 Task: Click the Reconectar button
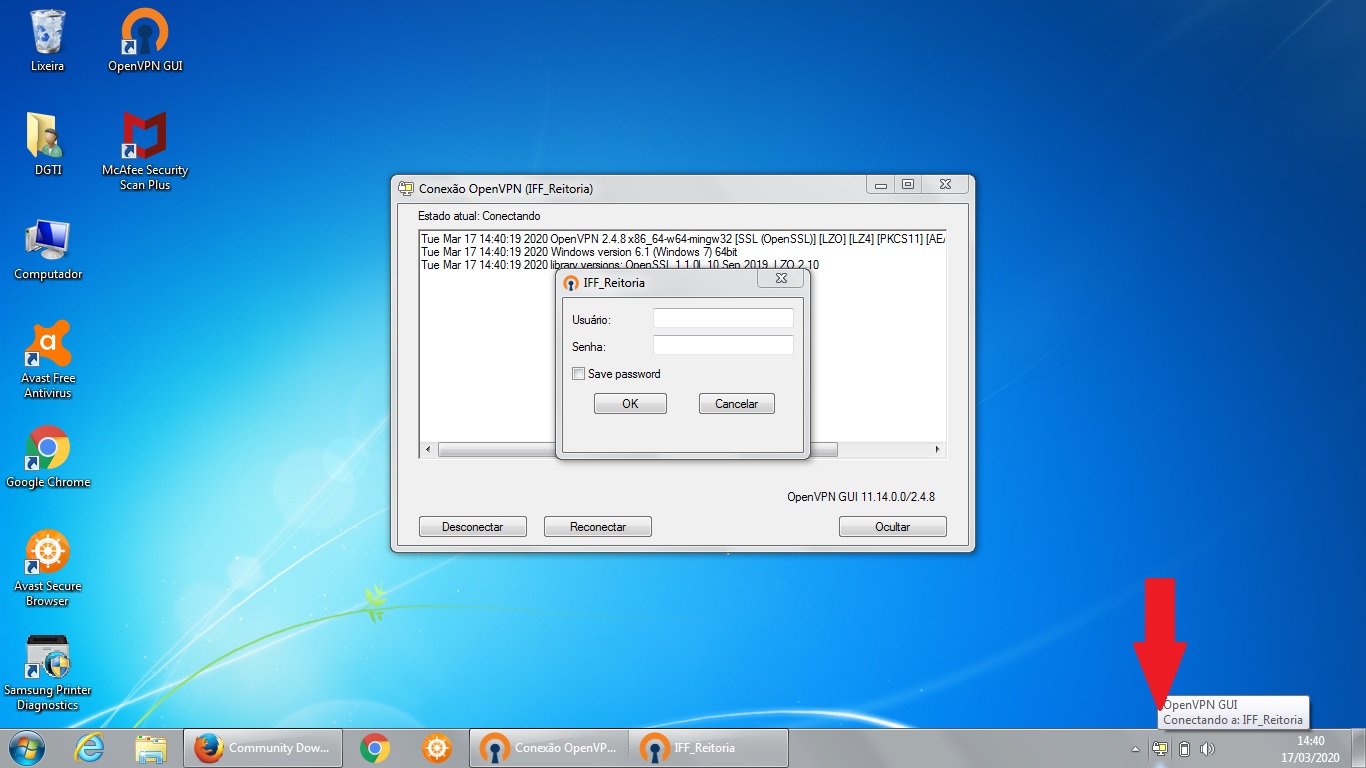598,527
